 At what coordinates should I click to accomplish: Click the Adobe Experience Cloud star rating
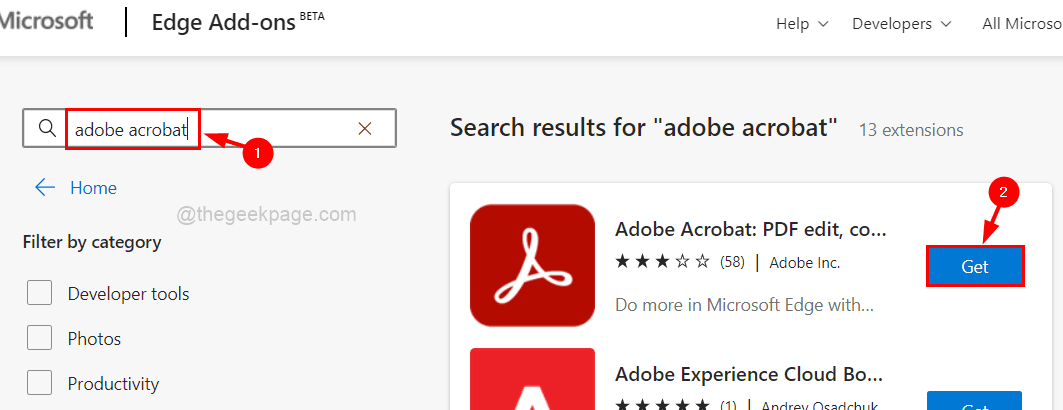coord(662,406)
